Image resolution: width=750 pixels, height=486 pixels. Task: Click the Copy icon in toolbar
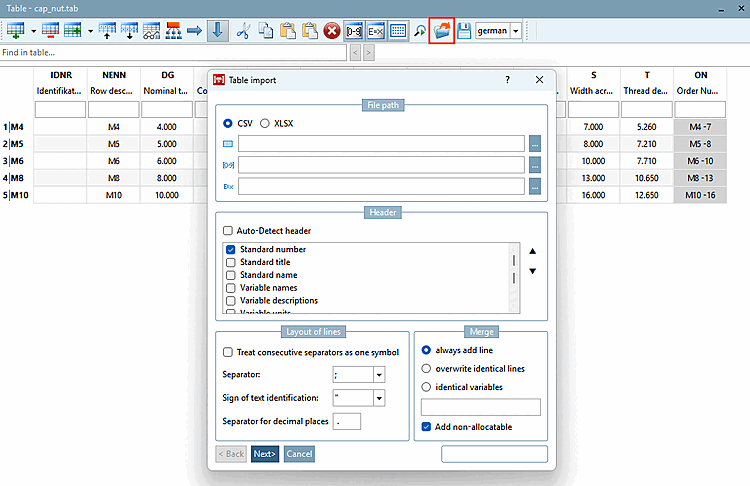coord(266,31)
